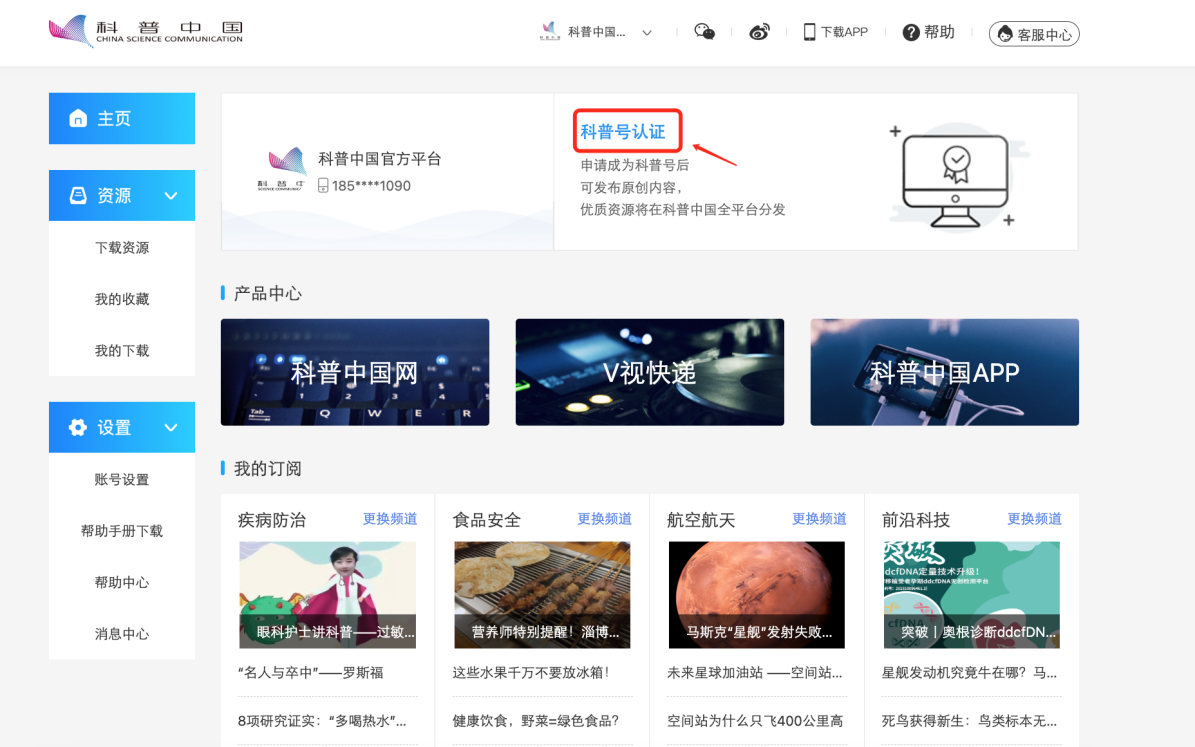Click the 帮助 link in header
Screen dimensions: 1195x747
coord(939,32)
